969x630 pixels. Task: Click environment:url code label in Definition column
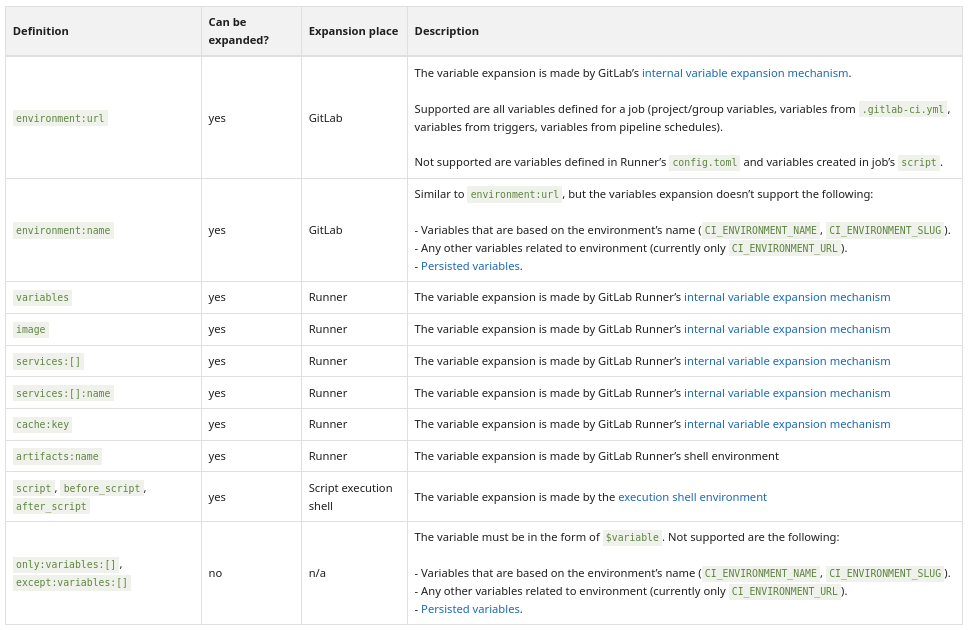pyautogui.click(x=60, y=118)
